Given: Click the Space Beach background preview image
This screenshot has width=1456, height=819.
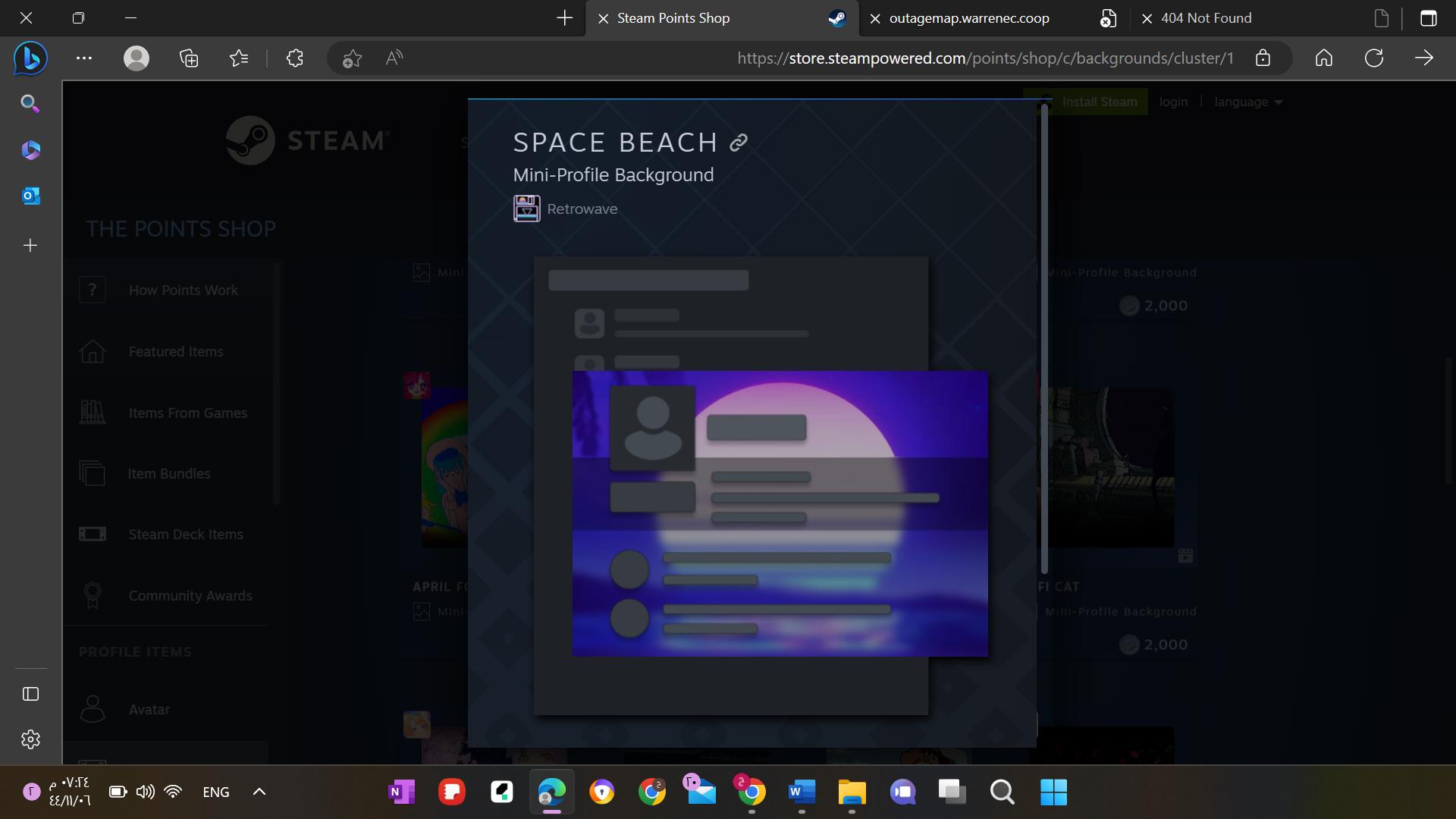Looking at the screenshot, I should click(780, 513).
